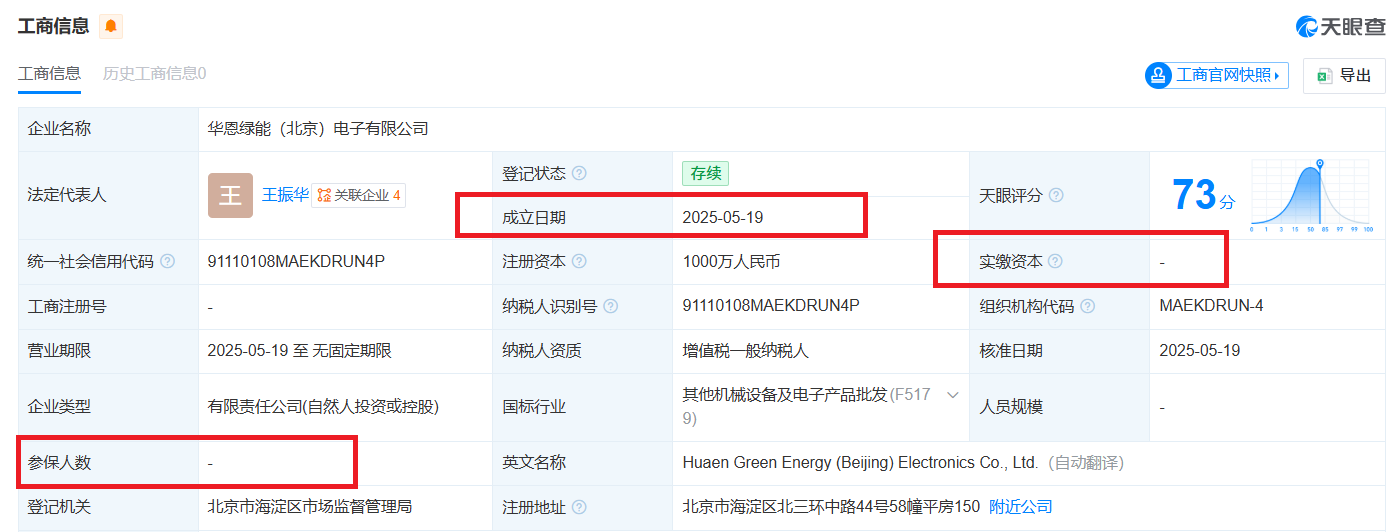Click help icon next to 注册资本
Image resolution: width=1399 pixels, height=532 pixels.
(579, 261)
